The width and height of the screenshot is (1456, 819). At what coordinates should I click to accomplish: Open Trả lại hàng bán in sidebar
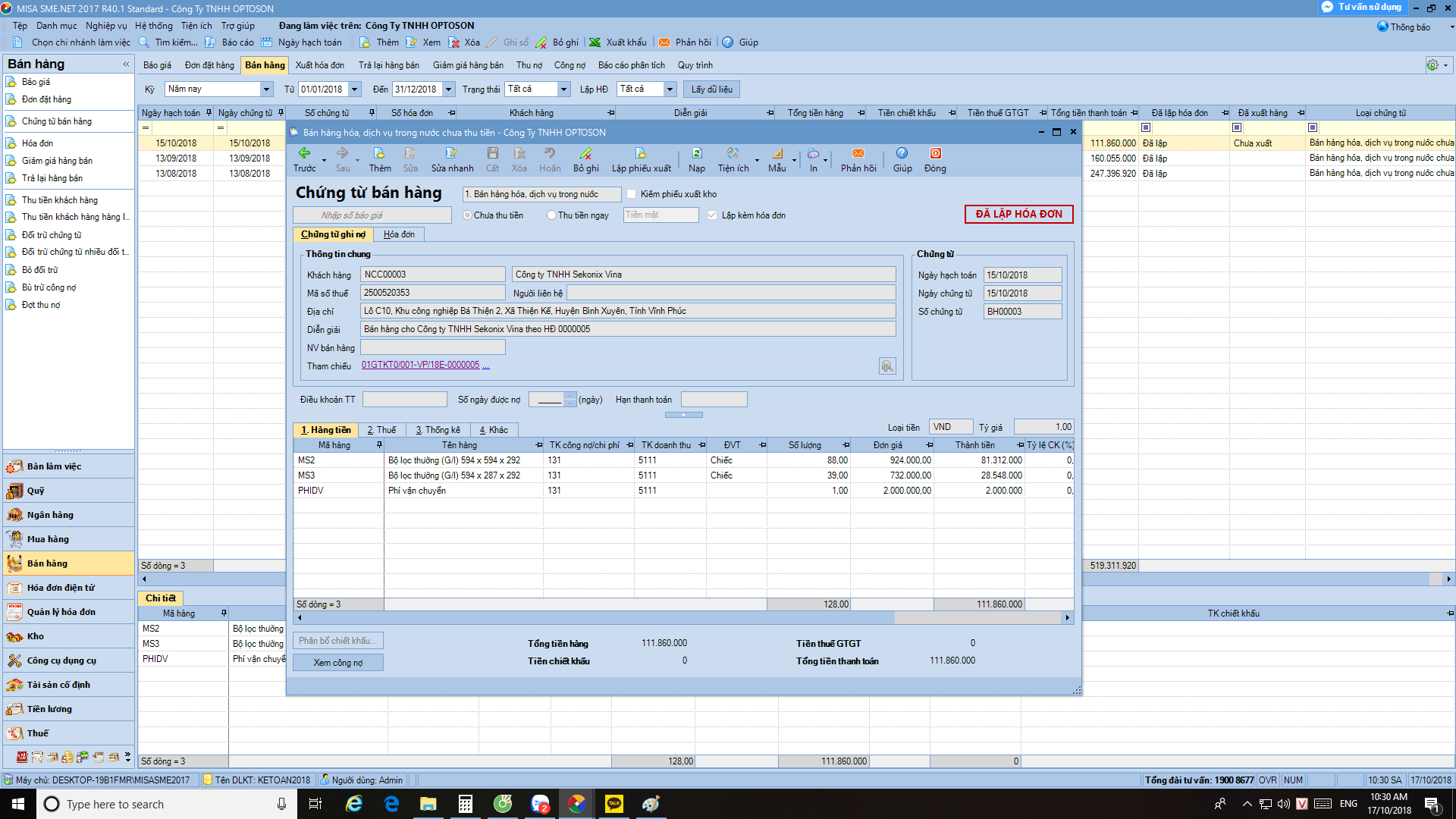52,178
